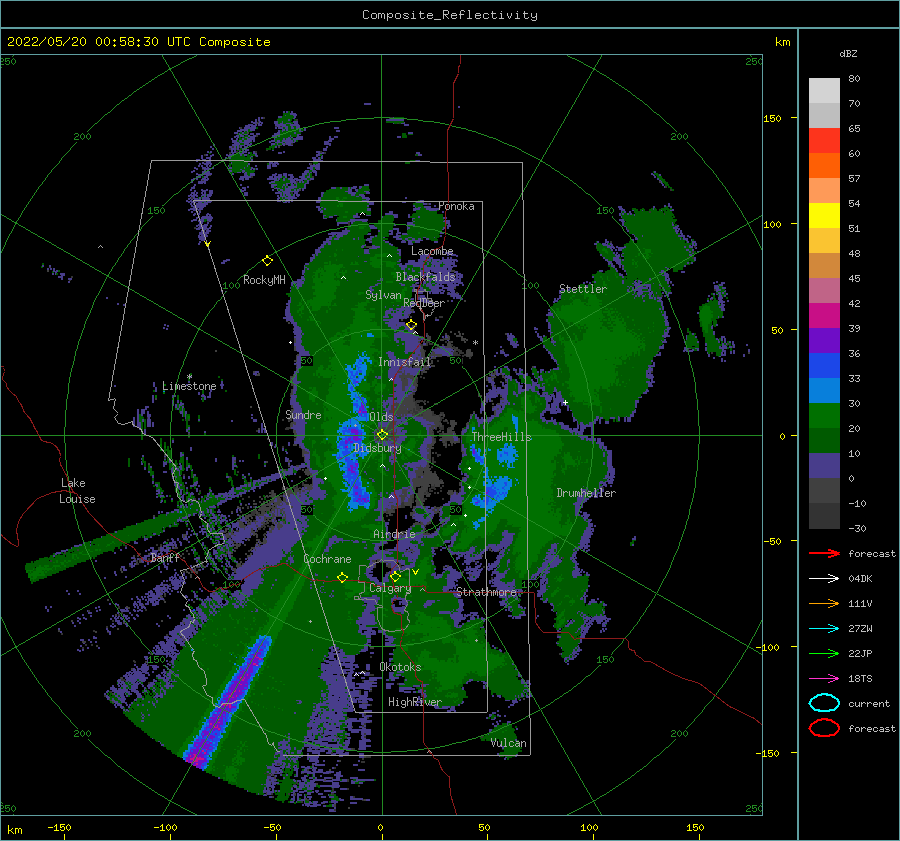Click the Banff town label
This screenshot has height=841, width=900.
coord(165,558)
